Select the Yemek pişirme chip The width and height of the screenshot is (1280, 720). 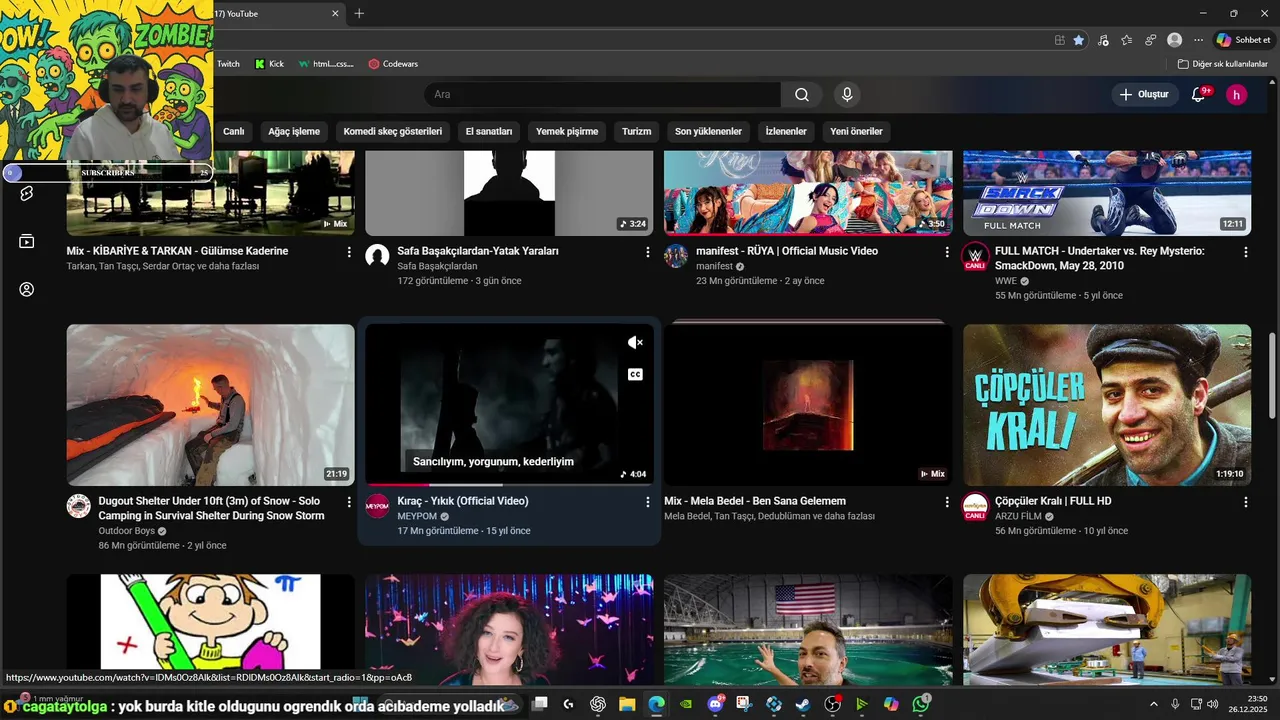pos(567,131)
